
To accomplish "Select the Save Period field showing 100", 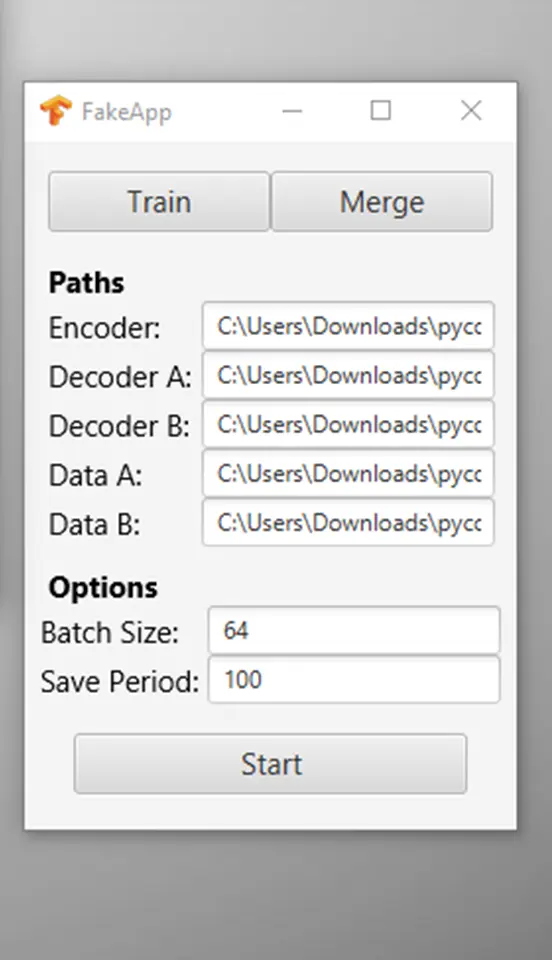I will coord(354,680).
